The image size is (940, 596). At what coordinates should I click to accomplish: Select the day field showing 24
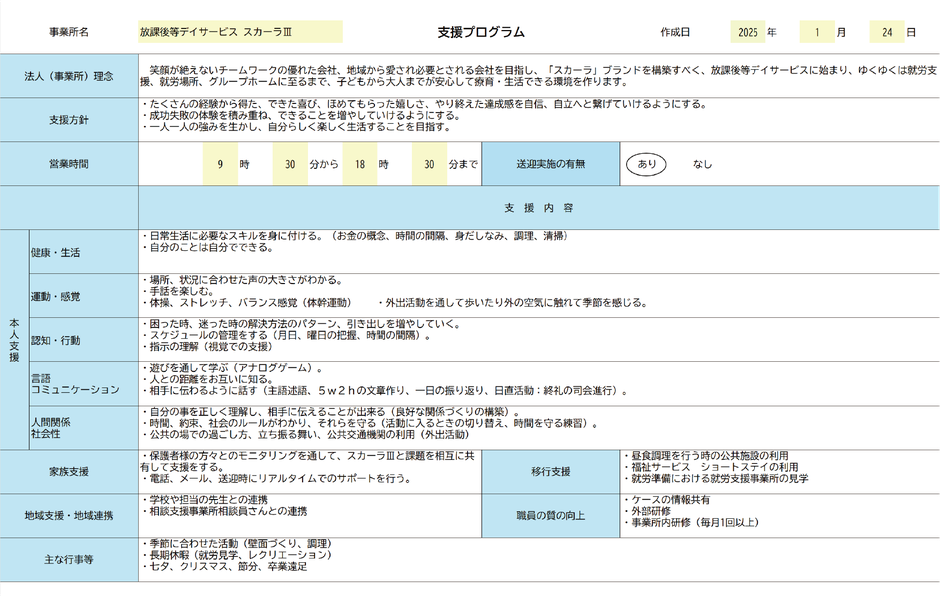(x=887, y=32)
